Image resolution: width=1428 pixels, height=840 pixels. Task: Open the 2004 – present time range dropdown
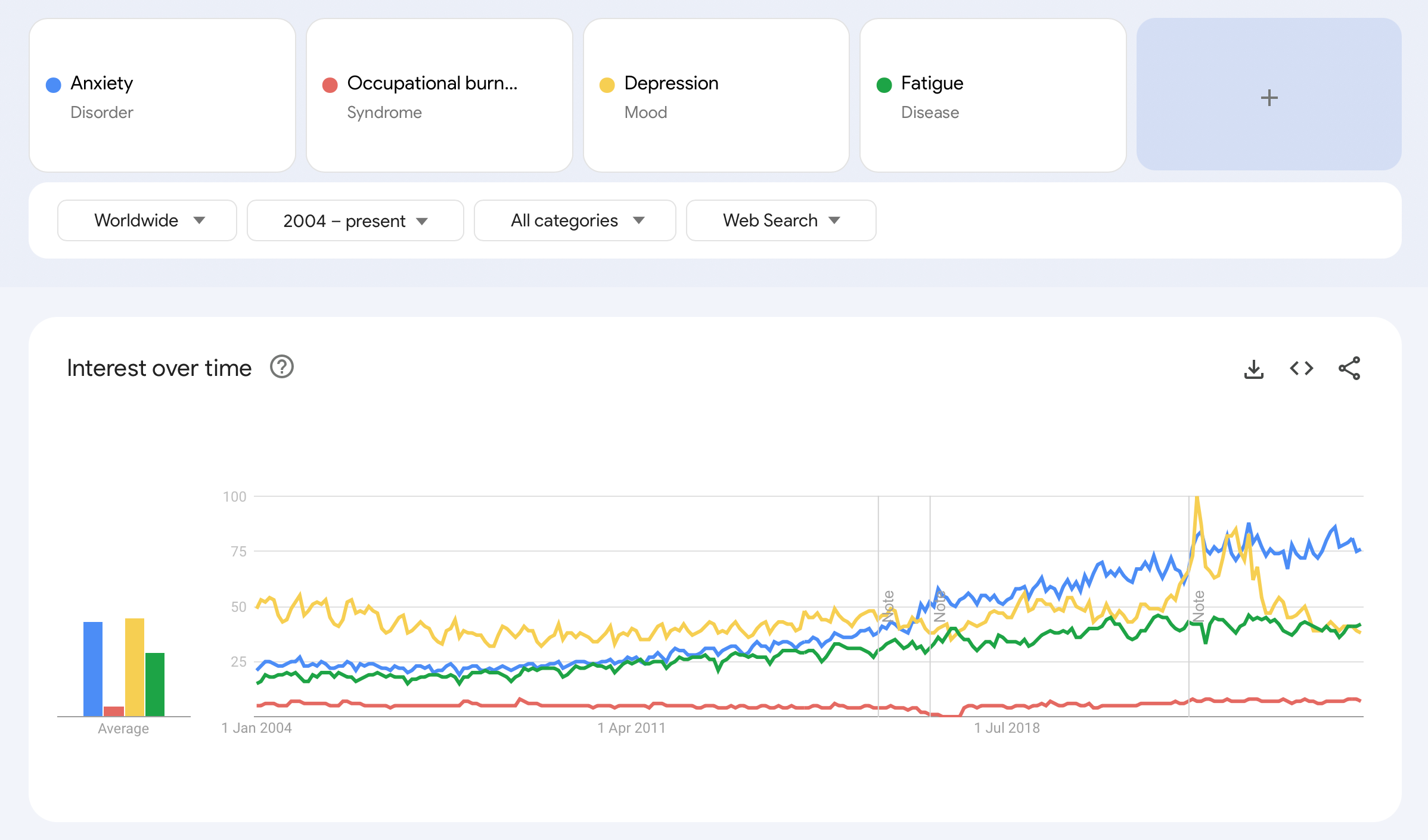coord(355,220)
